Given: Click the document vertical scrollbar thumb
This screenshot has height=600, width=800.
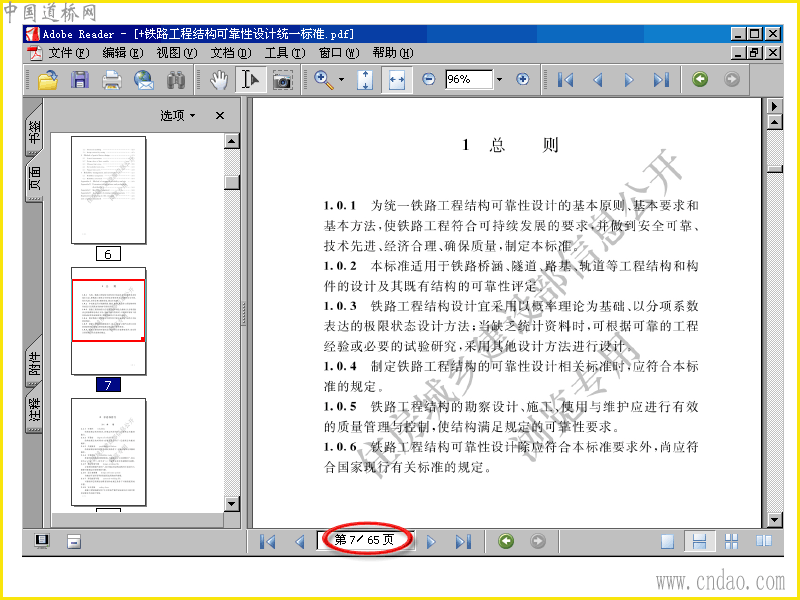Looking at the screenshot, I should 774,169.
